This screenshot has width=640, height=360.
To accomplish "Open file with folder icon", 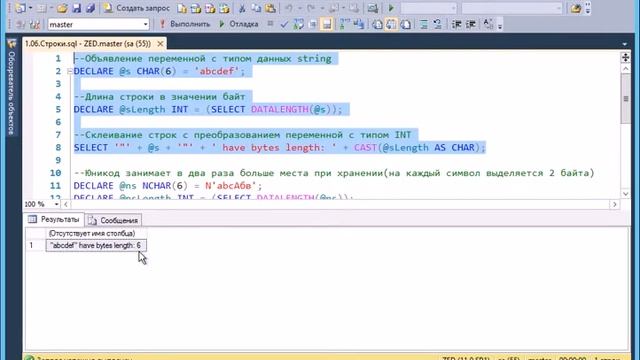I will pyautogui.click(x=62, y=8).
